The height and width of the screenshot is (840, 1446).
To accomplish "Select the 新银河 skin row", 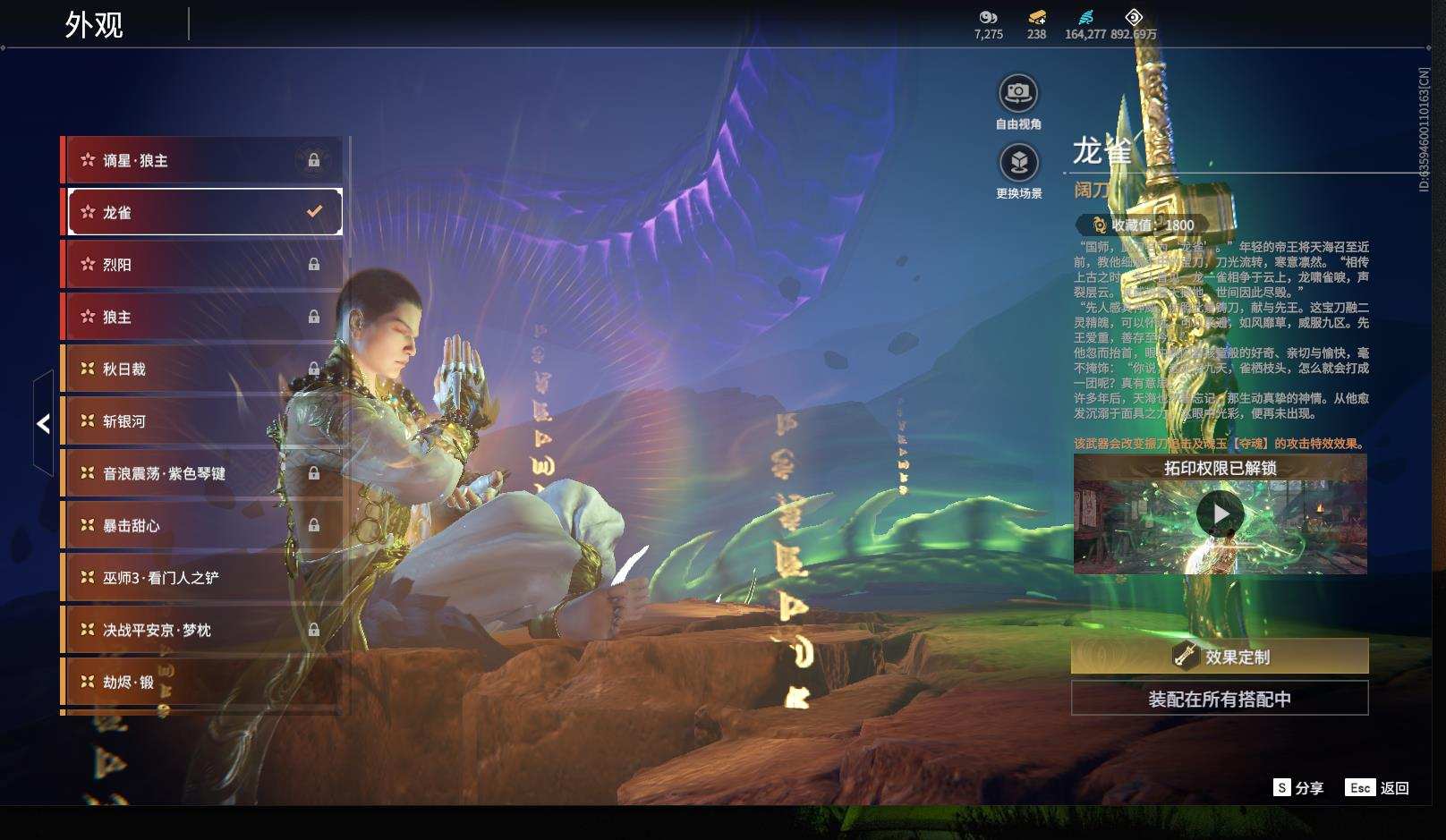I will coord(201,421).
